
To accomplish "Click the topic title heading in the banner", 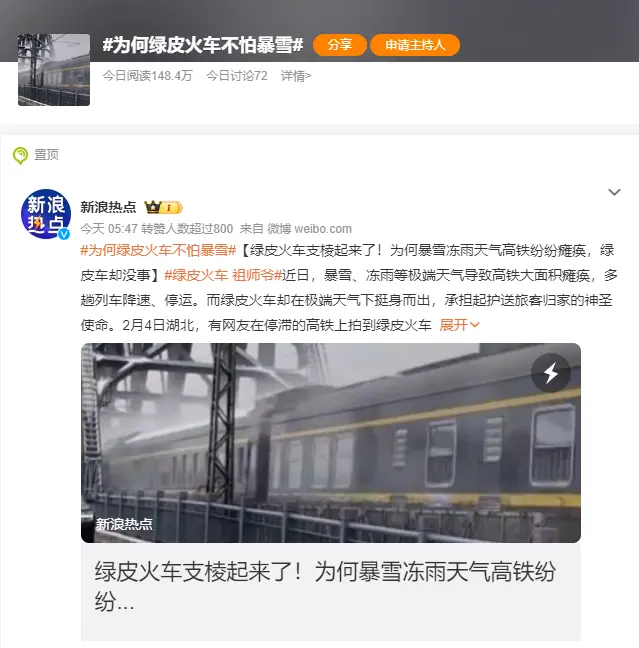I will (x=203, y=45).
